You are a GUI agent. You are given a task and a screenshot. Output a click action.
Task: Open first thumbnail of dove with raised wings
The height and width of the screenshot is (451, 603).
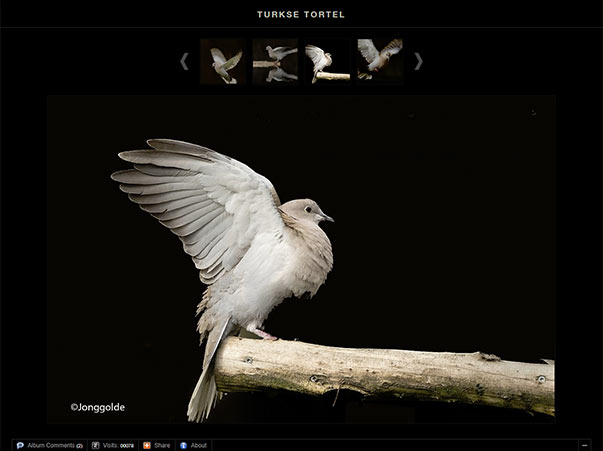222,61
